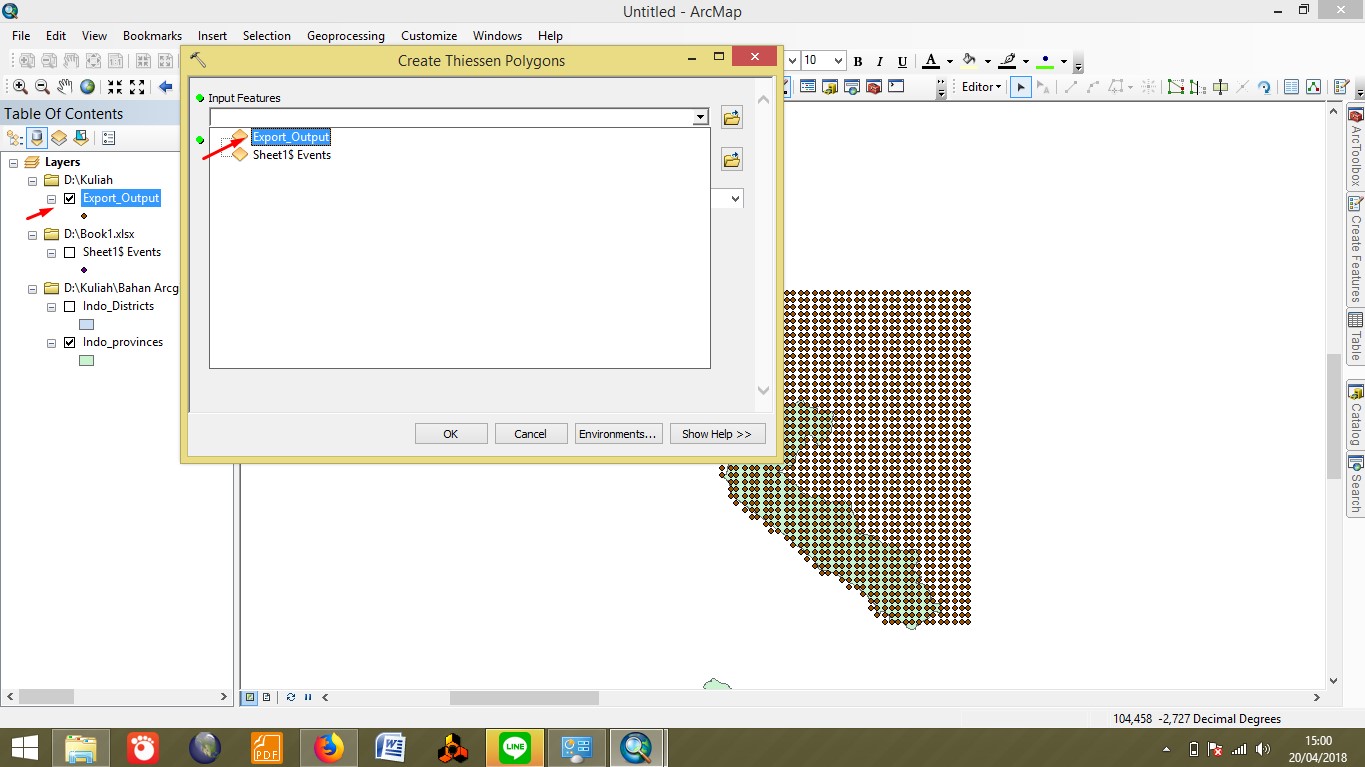Collapse the D:\Kuliah folder group
Image resolution: width=1365 pixels, height=767 pixels.
32,180
